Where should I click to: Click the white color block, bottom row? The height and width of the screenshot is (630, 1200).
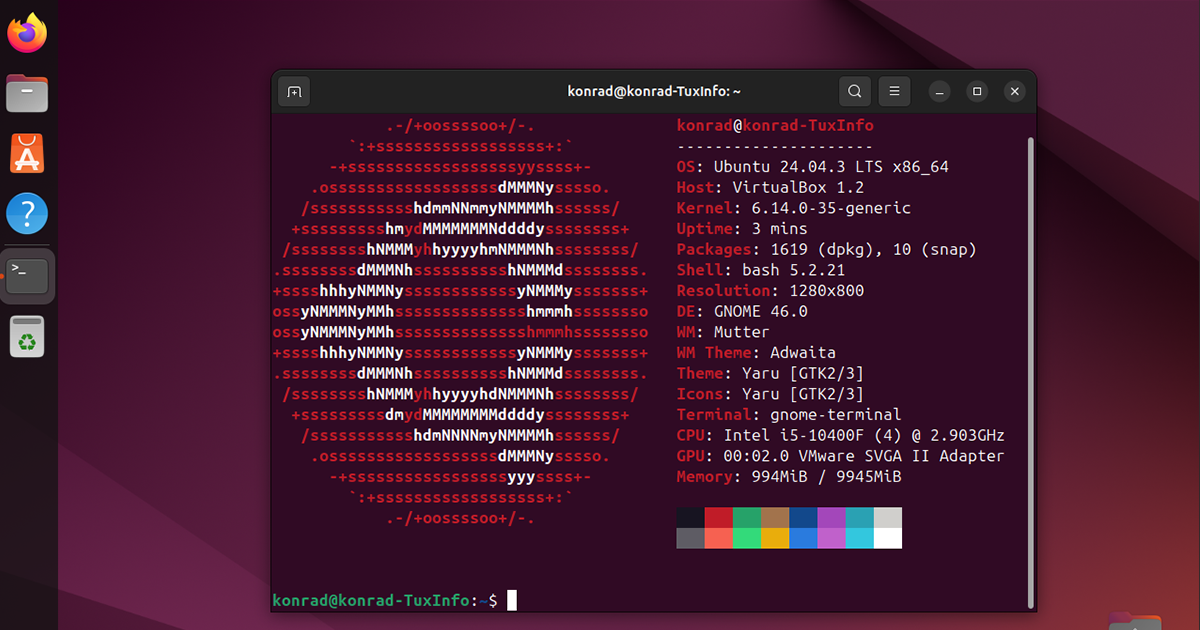click(x=888, y=538)
